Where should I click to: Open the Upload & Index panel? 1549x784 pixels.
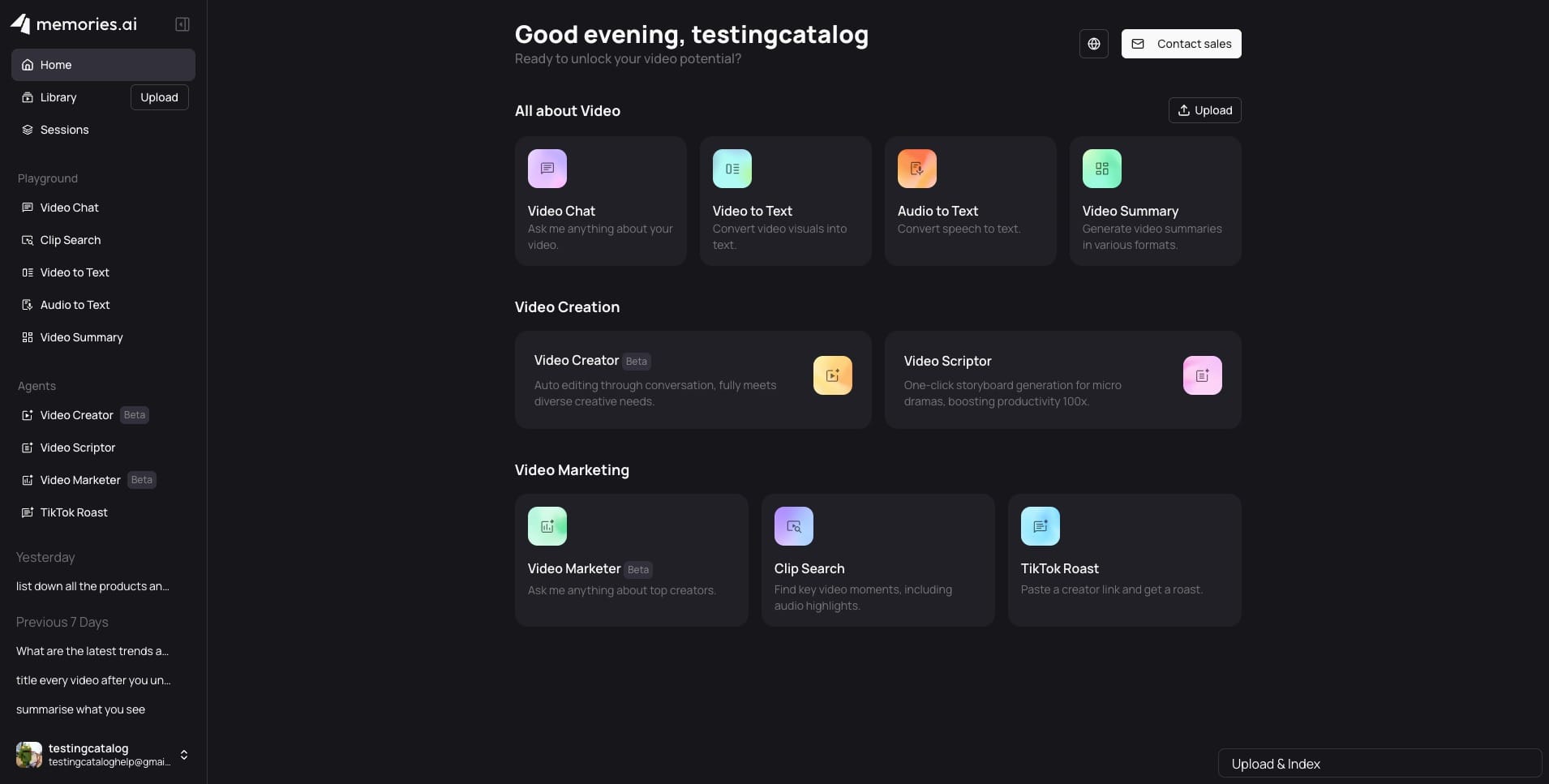click(1379, 764)
